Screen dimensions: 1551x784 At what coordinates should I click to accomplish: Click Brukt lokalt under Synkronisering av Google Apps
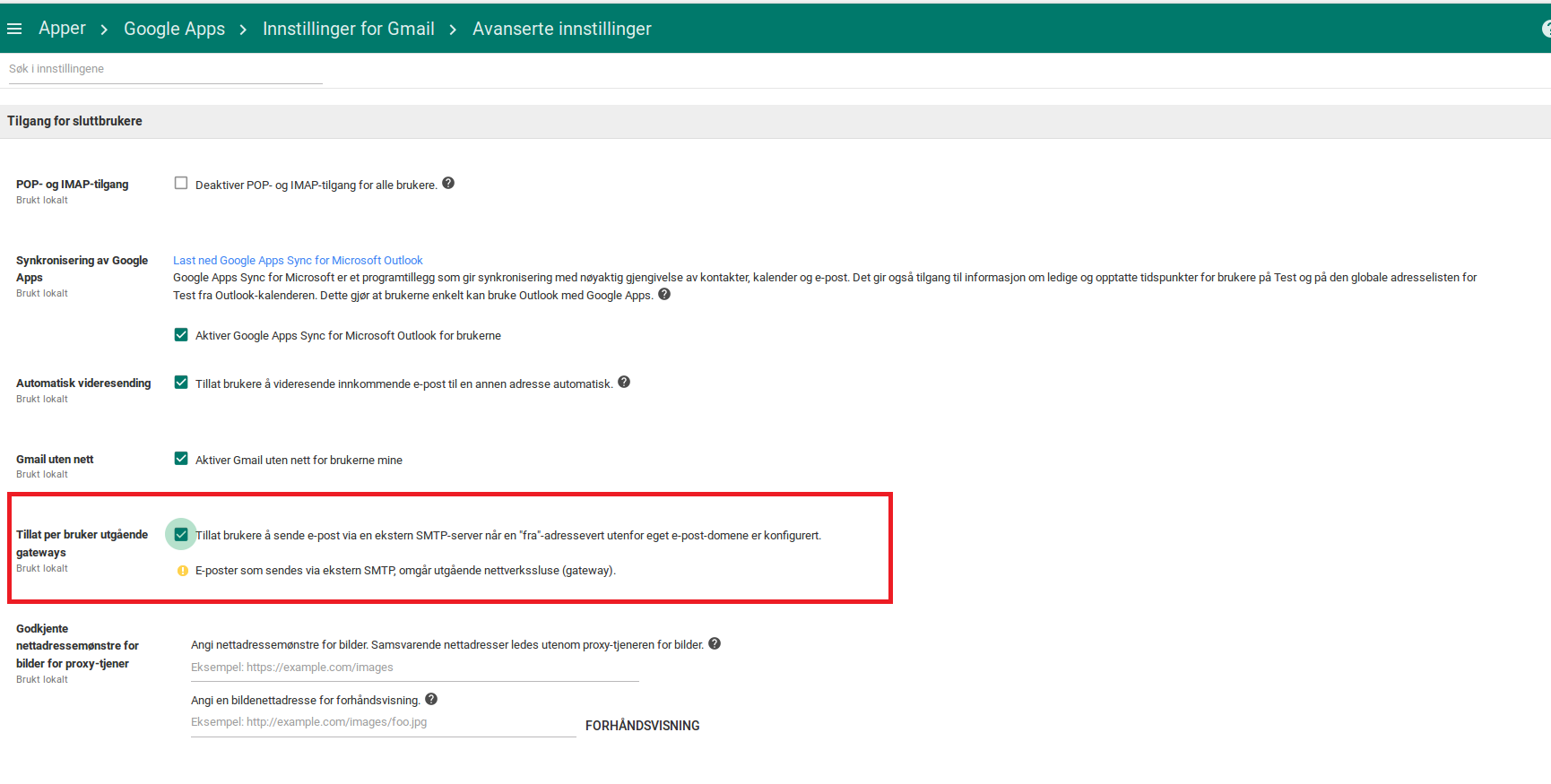pos(42,293)
